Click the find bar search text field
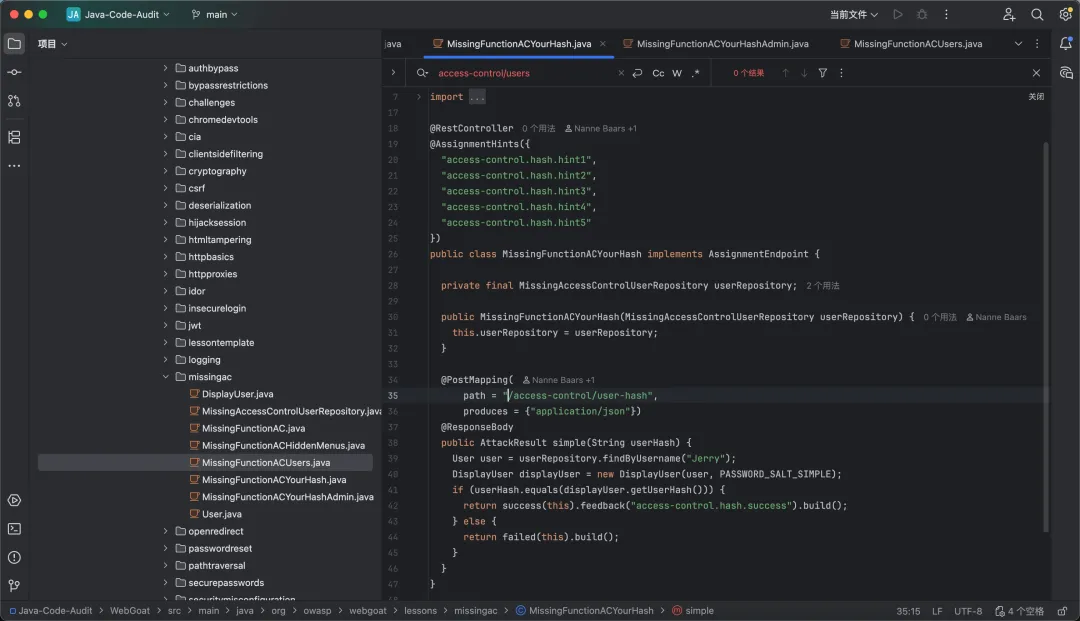The height and width of the screenshot is (621, 1080). tap(520, 73)
